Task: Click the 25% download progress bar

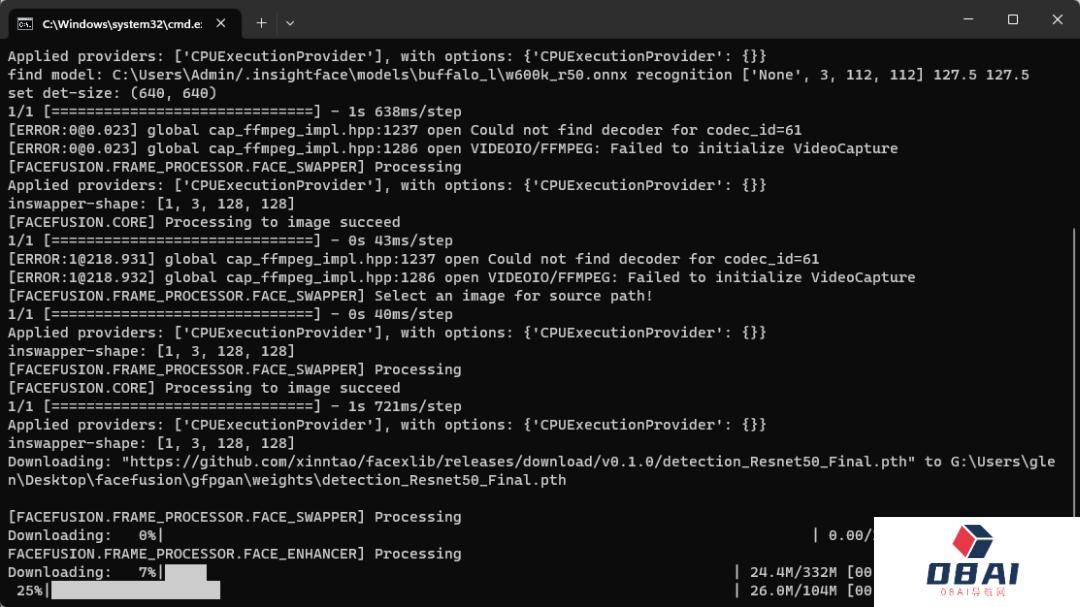Action: tap(134, 591)
